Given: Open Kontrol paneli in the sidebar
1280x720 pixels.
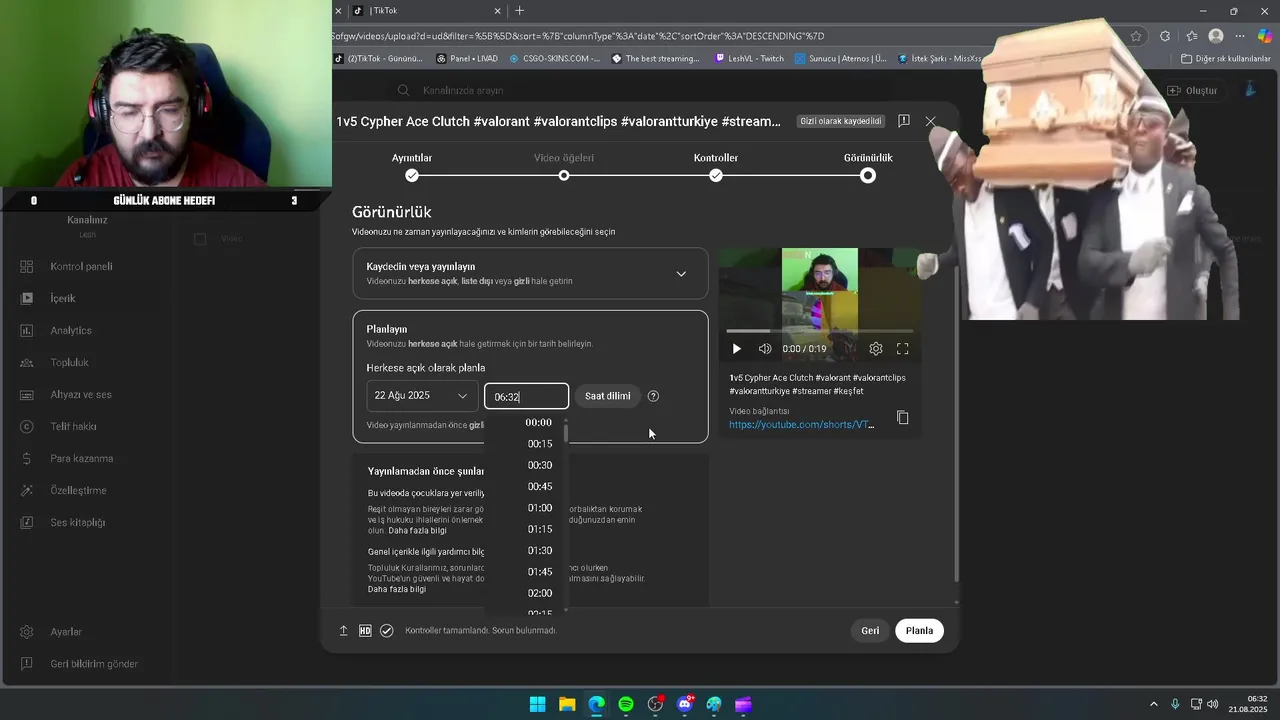Looking at the screenshot, I should (81, 267).
